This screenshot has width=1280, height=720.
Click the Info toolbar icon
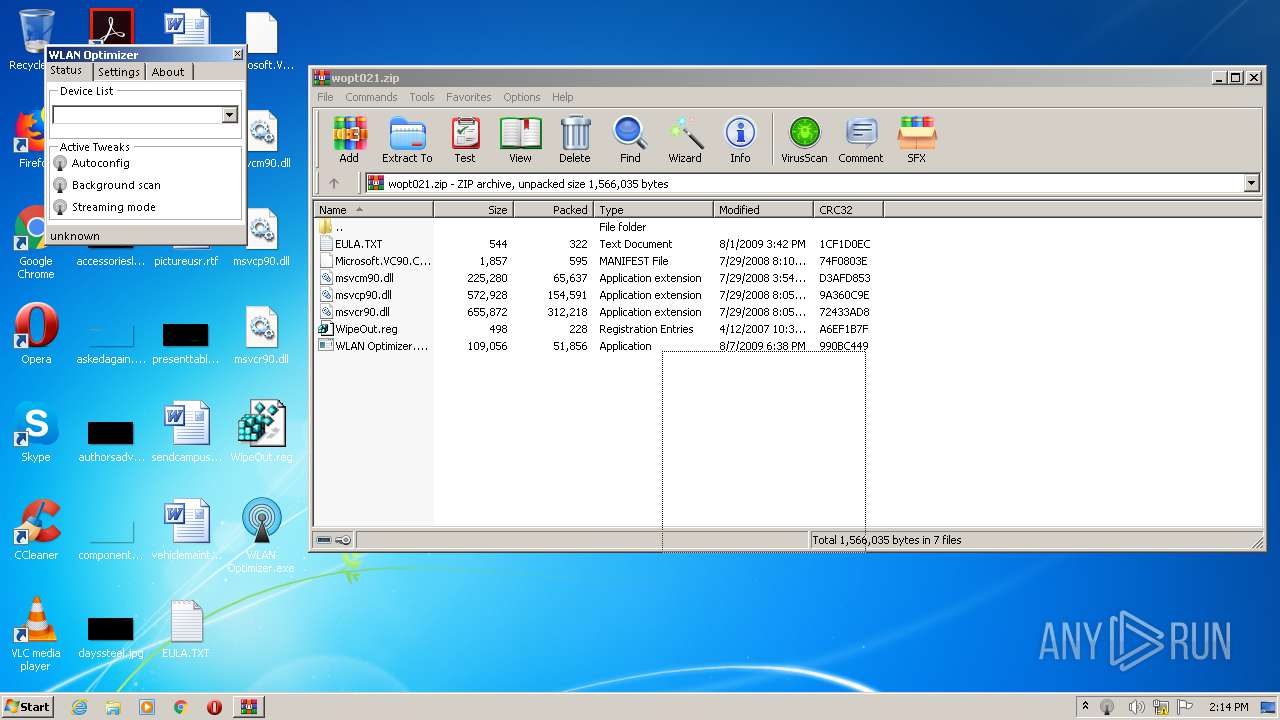click(740, 140)
